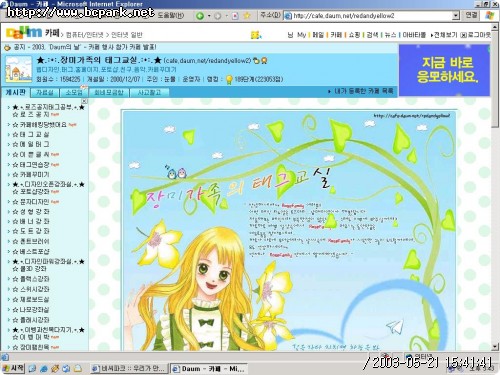
Task: Open the 제로보드실 board
Action: 31,300
